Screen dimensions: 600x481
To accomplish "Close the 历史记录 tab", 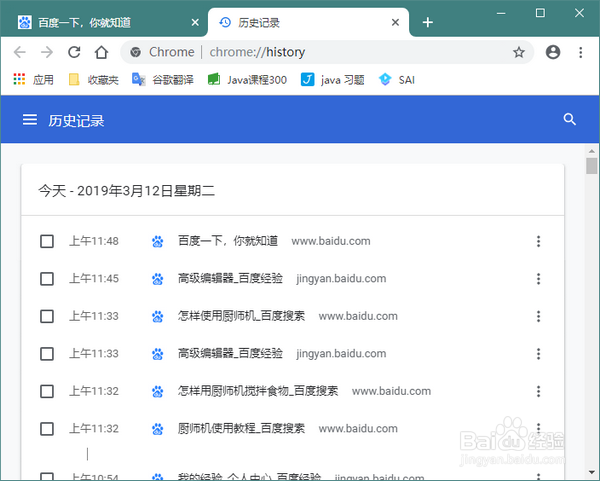I will [395, 23].
